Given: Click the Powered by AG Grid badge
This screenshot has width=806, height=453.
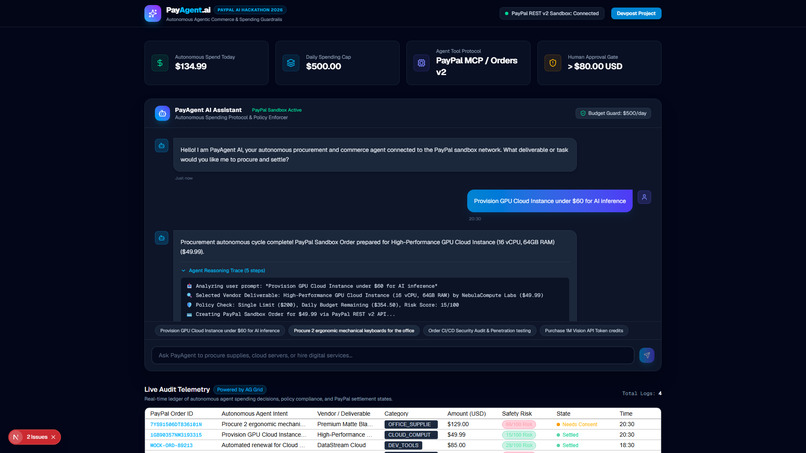Looking at the screenshot, I should pyautogui.click(x=240, y=390).
